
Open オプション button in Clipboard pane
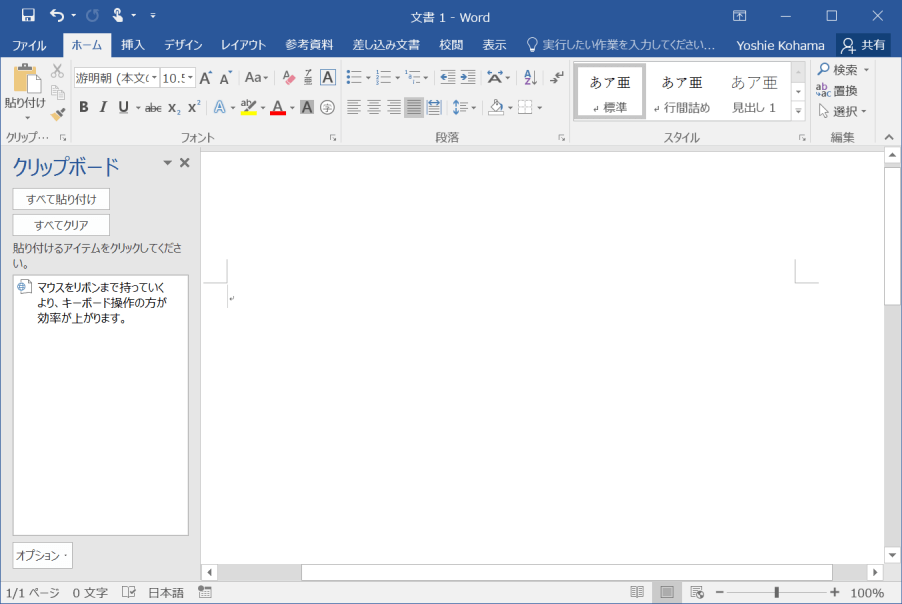tap(43, 555)
